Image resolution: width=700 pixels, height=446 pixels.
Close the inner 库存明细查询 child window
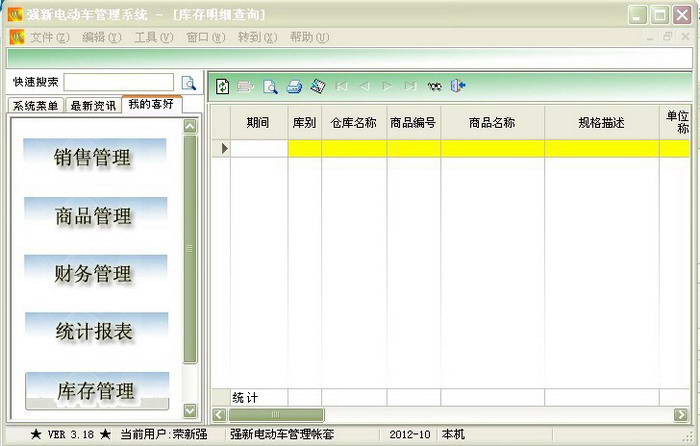685,37
